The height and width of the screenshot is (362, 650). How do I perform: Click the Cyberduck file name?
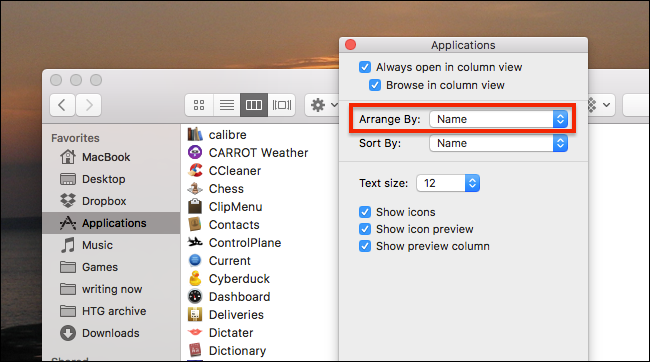tap(239, 279)
